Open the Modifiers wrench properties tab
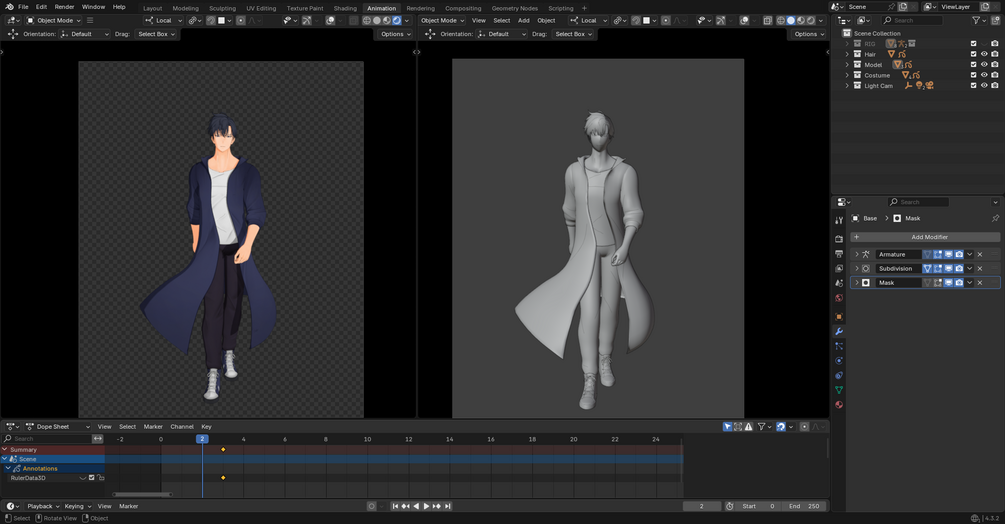 tap(838, 331)
